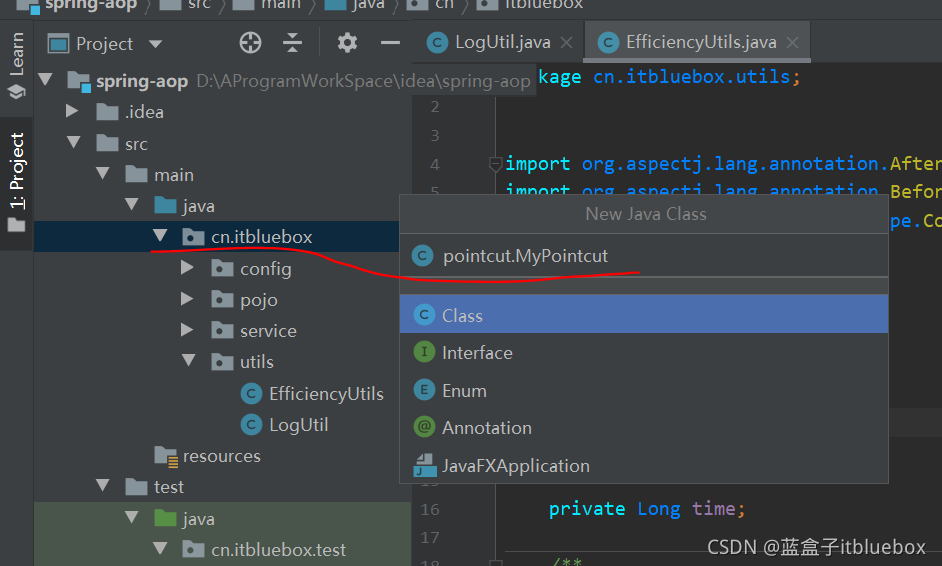The width and height of the screenshot is (942, 566).
Task: Click the service package folder icon
Action: 222,330
